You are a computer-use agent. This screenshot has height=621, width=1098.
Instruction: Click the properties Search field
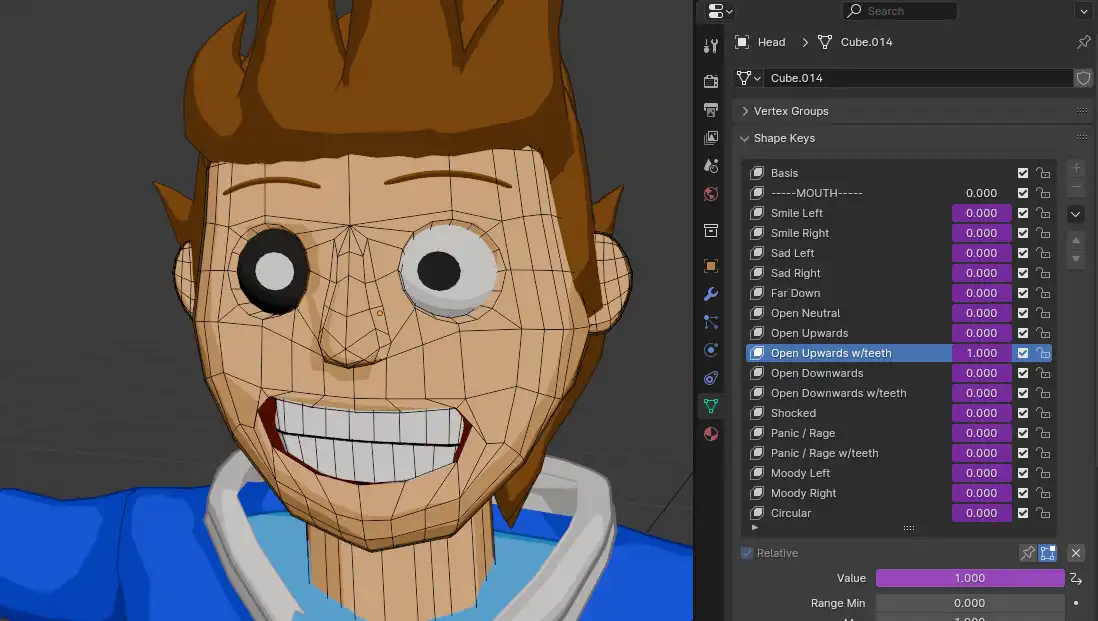[x=900, y=11]
